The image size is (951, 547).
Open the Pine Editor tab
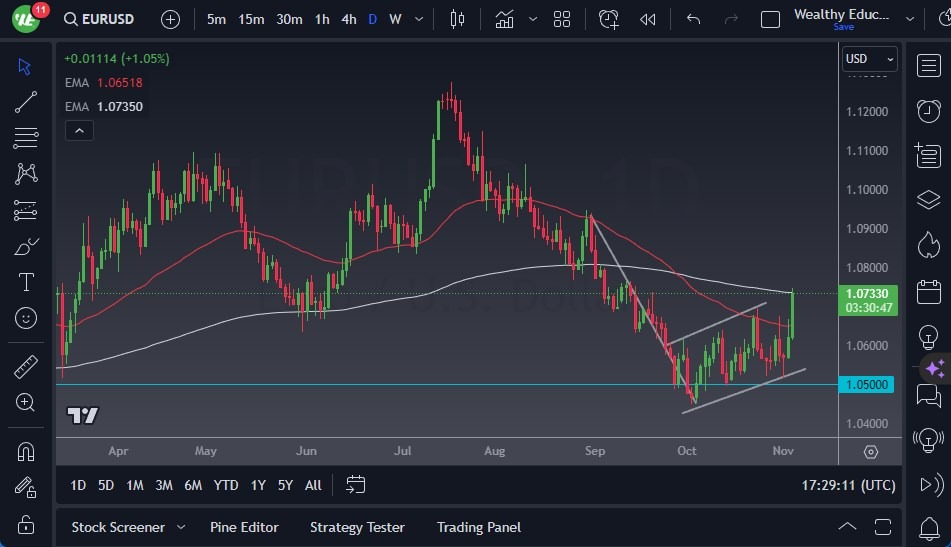click(244, 527)
